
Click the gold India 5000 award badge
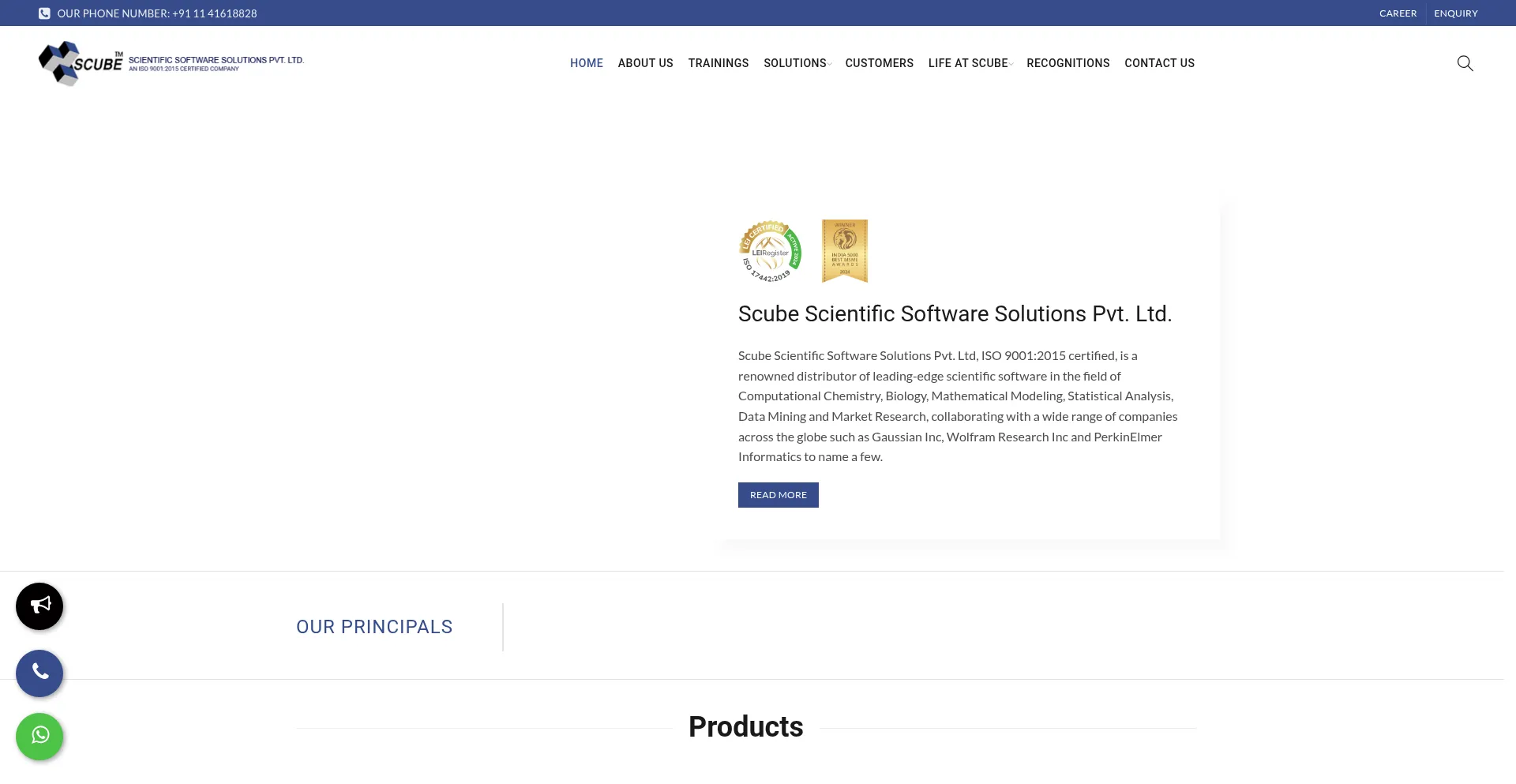point(845,251)
